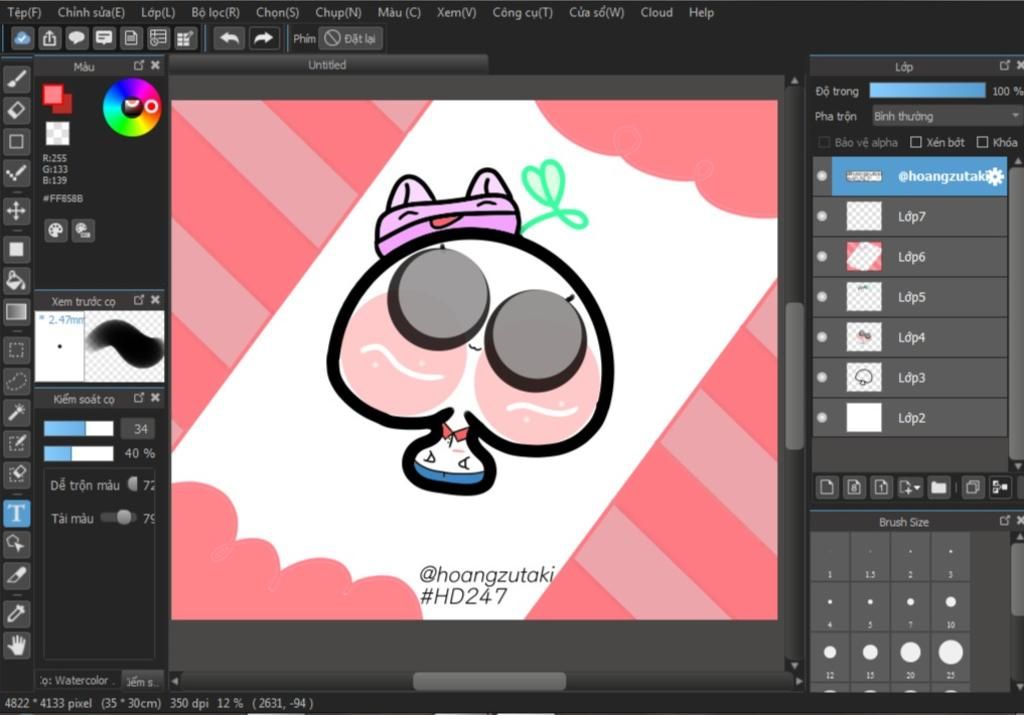Image resolution: width=1024 pixels, height=715 pixels.
Task: Select the Gradient tool
Action: tap(16, 311)
